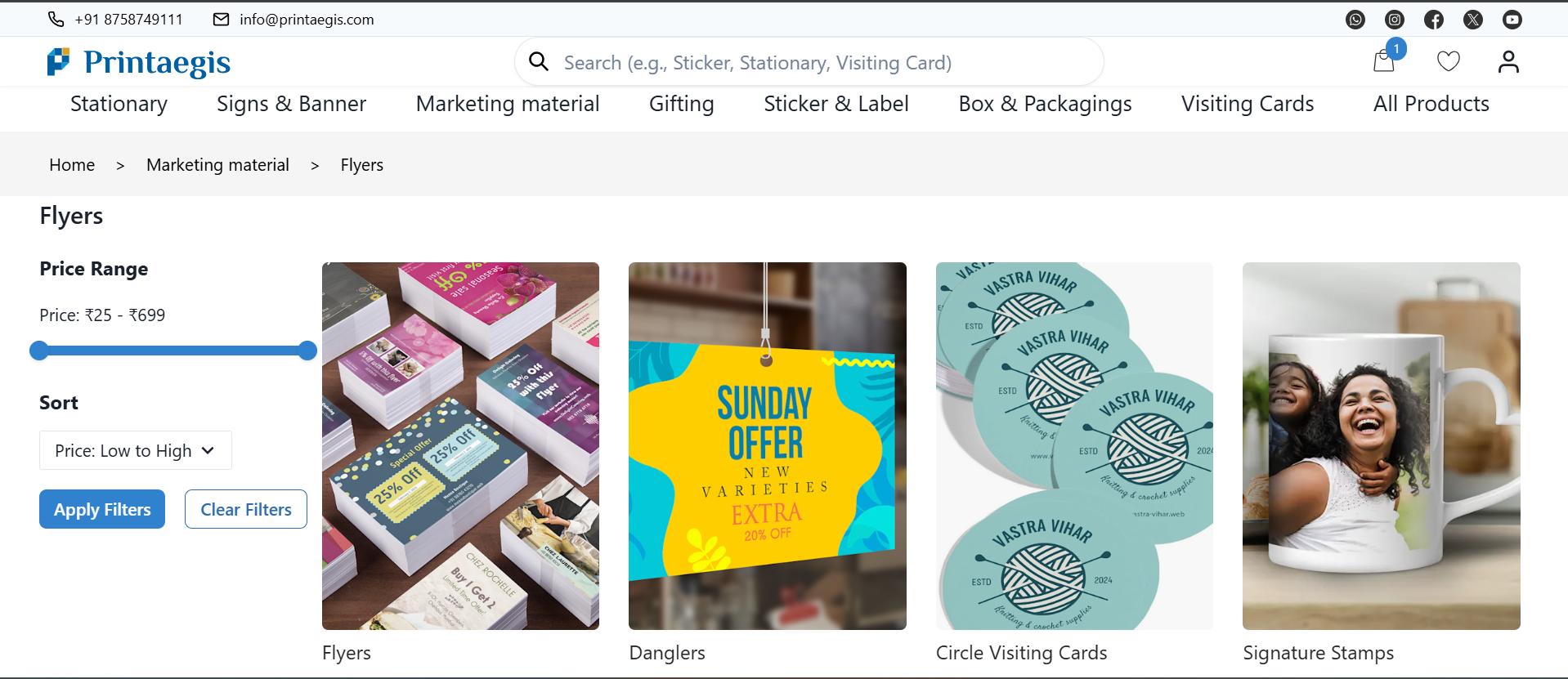Open the X (Twitter) social icon
This screenshot has height=679, width=1568.
point(1472,20)
